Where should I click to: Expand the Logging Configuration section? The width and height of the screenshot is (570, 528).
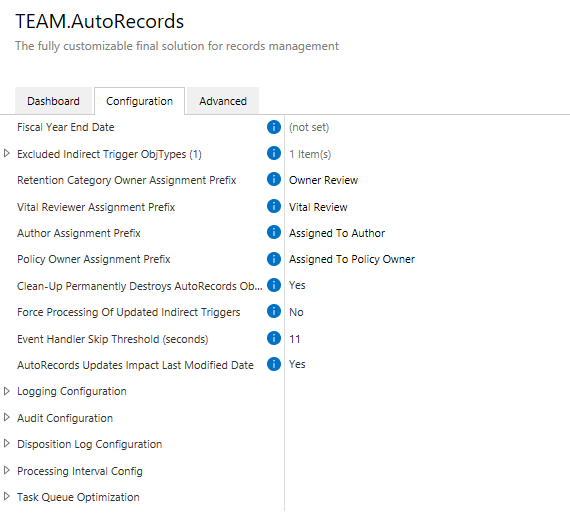(x=7, y=391)
